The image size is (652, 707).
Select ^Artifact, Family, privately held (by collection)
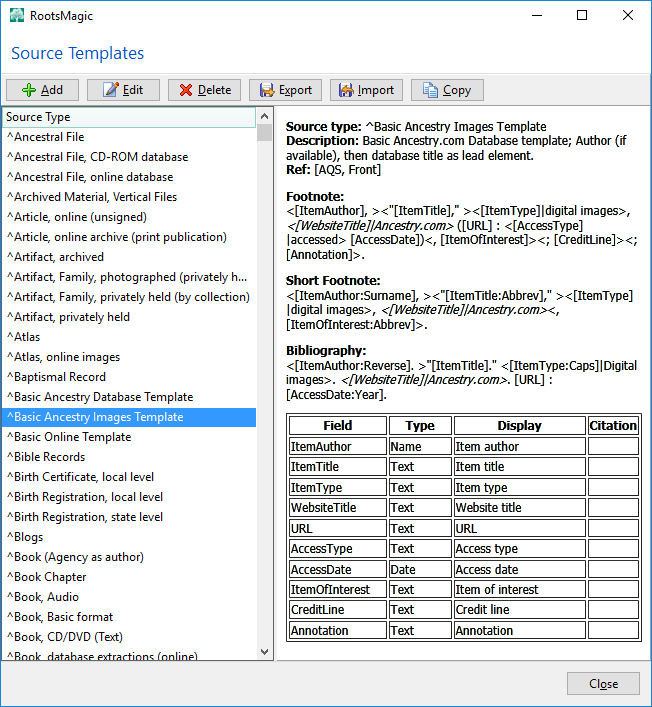(129, 297)
